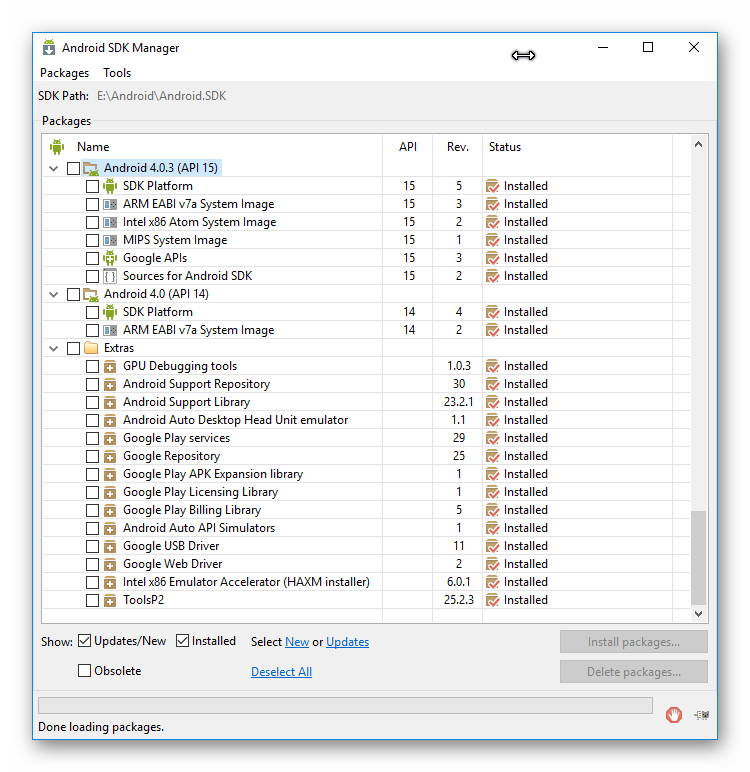
Task: Click the Rev. column header
Action: [x=457, y=147]
